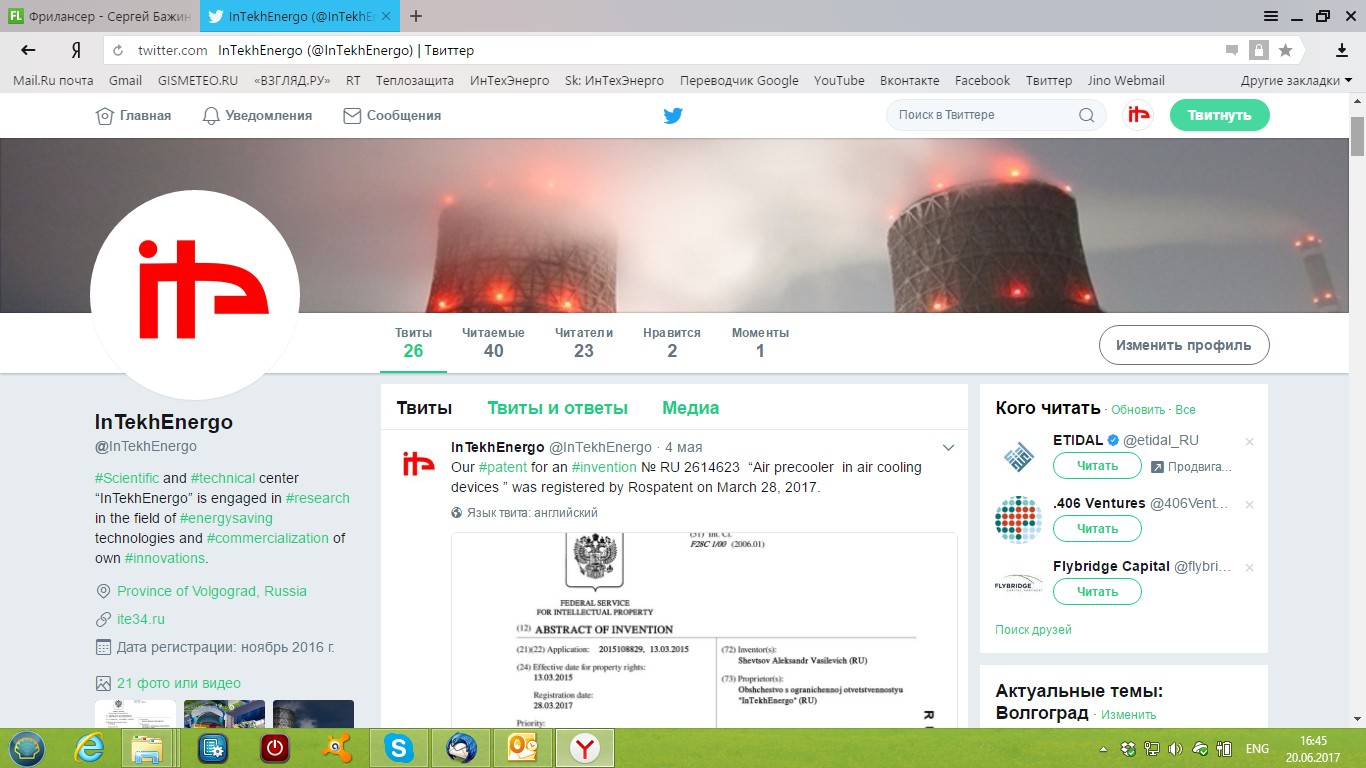Screen dimensions: 1366x768
Task: Click Изменить next to Волгоград trends
Action: tap(1129, 715)
